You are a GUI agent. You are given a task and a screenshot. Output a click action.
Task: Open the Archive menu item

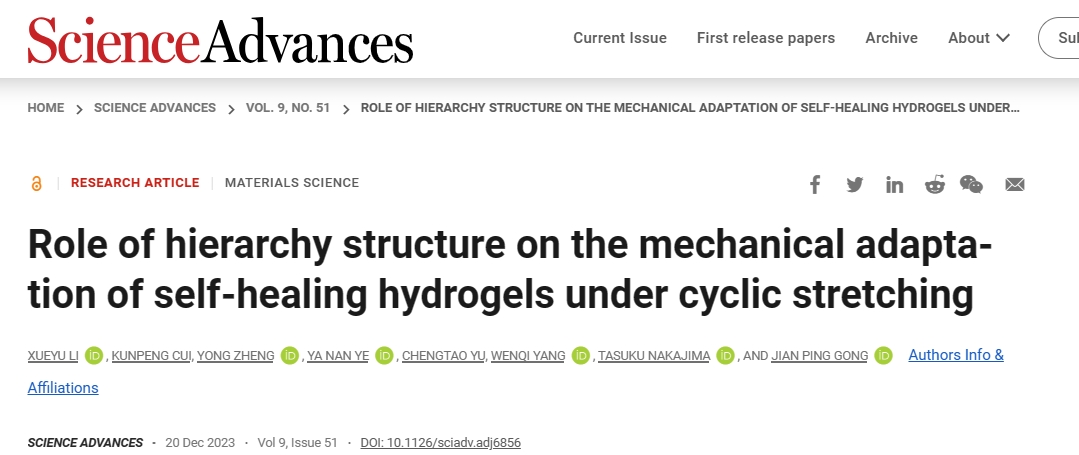(891, 38)
